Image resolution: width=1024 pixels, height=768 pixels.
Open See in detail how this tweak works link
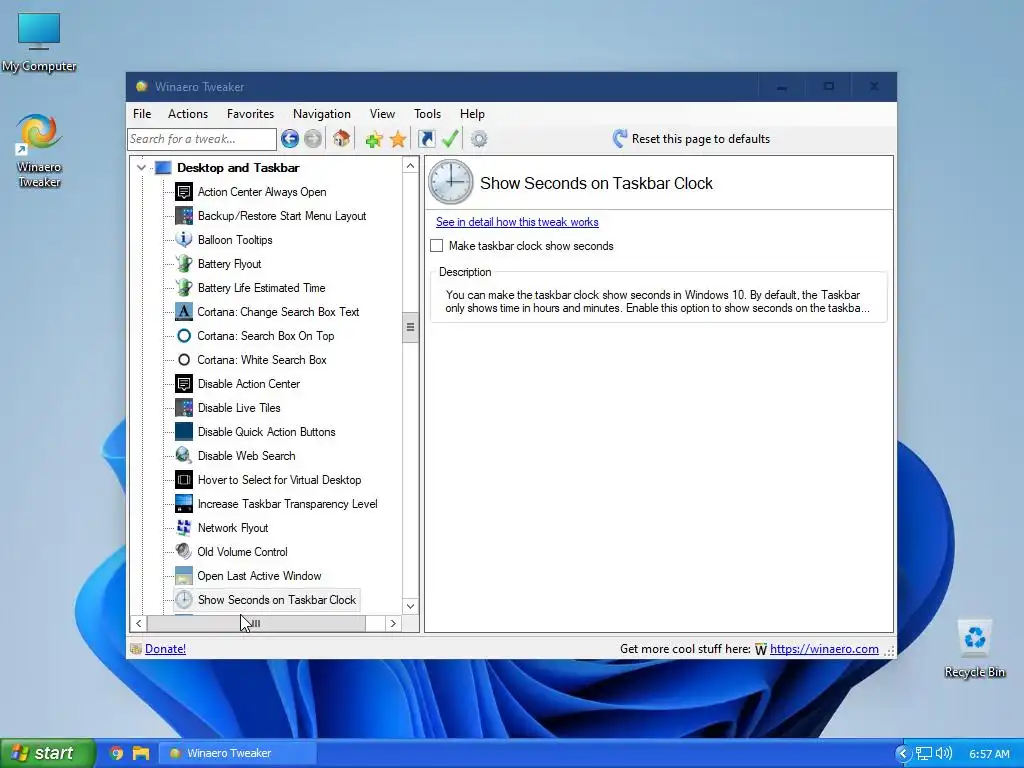pos(517,222)
